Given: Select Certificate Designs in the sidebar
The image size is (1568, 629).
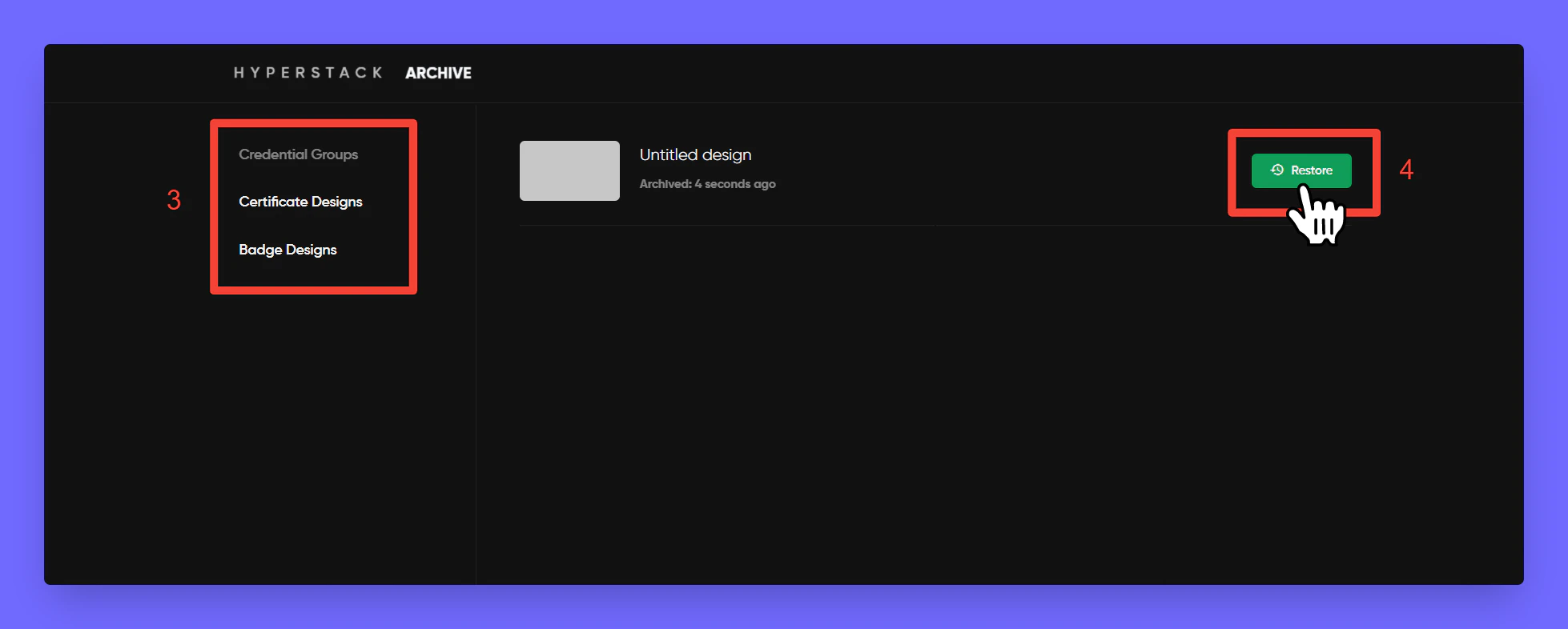Looking at the screenshot, I should tap(300, 202).
